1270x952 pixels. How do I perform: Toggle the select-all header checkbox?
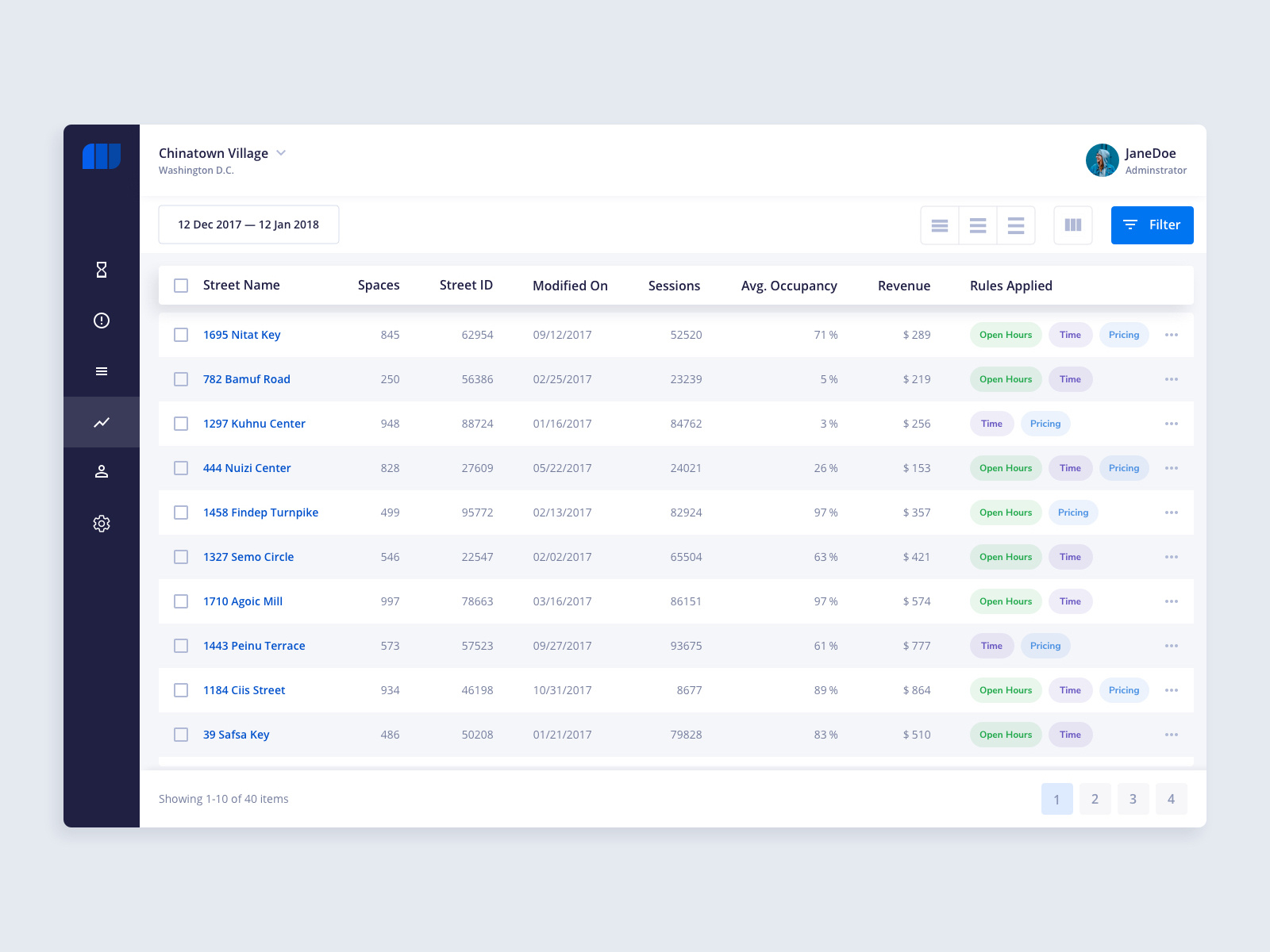181,286
